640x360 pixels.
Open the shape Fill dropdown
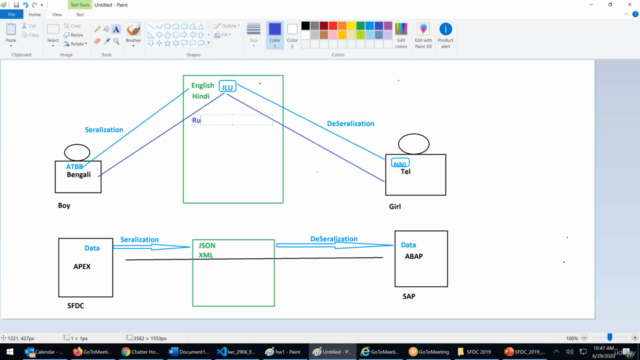click(223, 35)
